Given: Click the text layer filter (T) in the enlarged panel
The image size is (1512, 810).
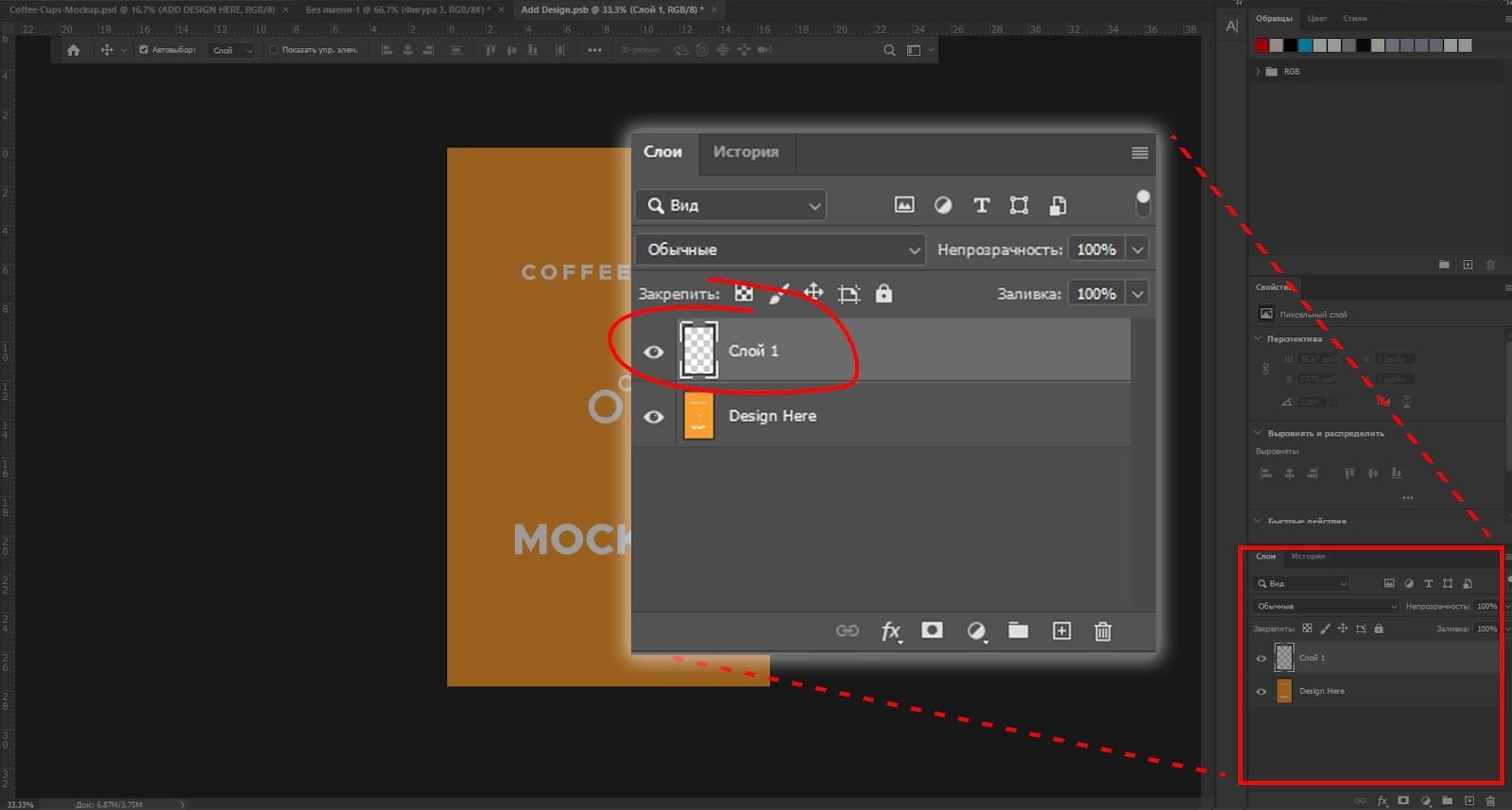Looking at the screenshot, I should 981,205.
